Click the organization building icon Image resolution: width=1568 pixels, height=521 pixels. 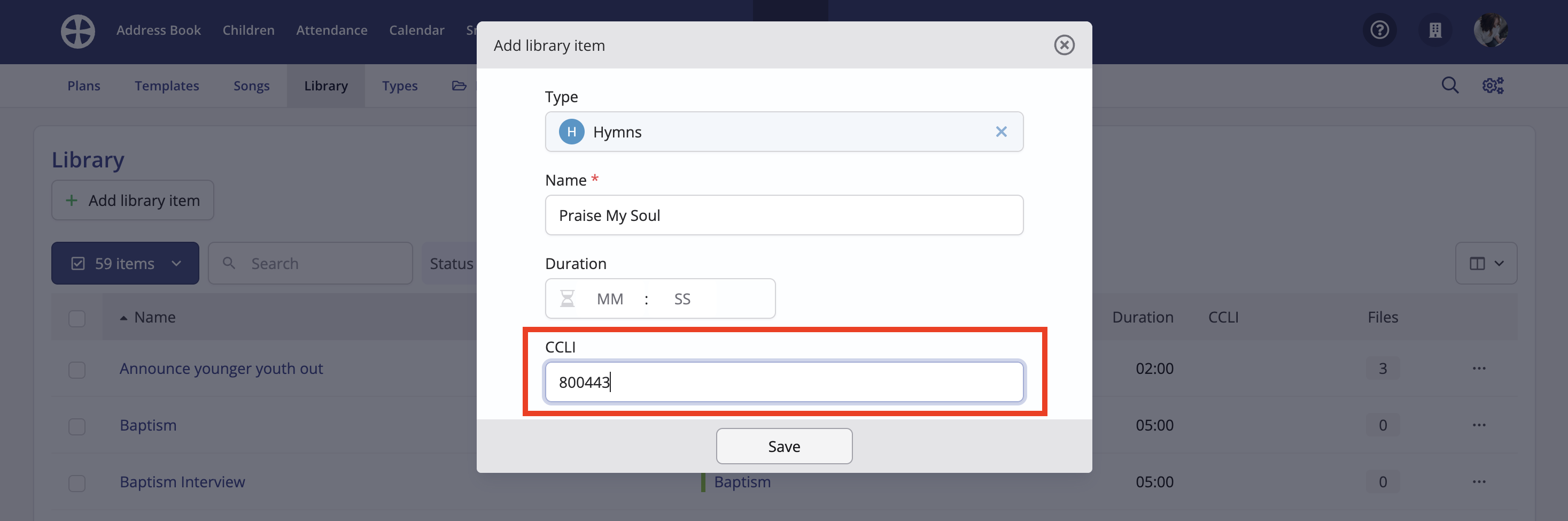1435,30
